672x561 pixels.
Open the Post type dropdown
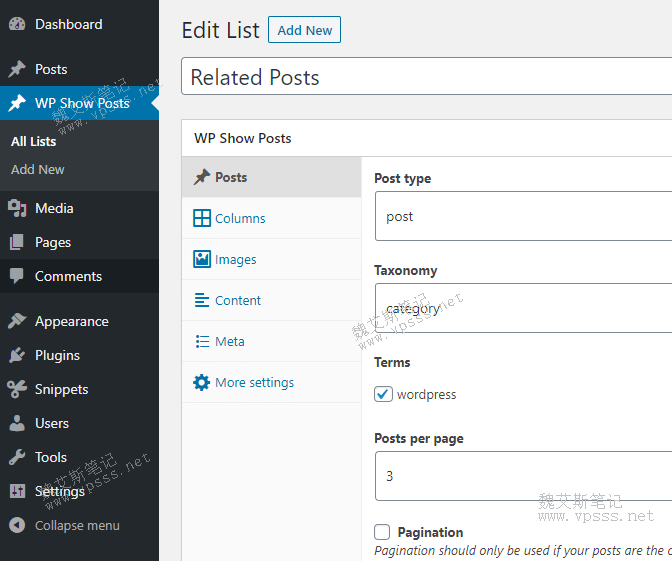coord(523,216)
